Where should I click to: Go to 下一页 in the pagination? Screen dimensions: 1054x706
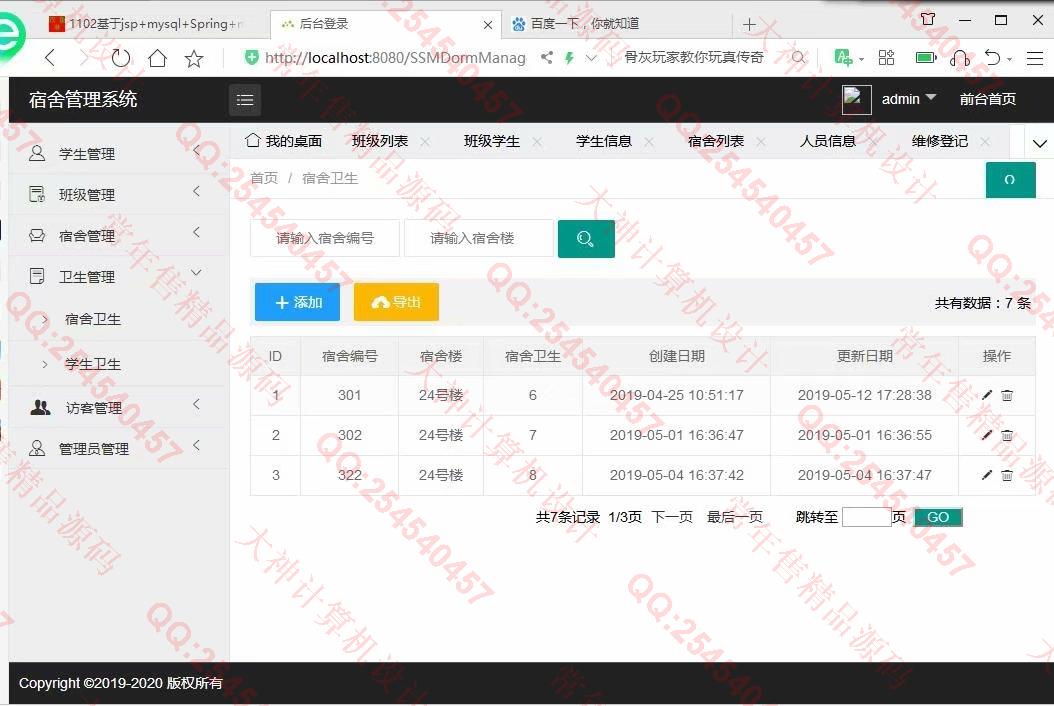click(x=672, y=517)
